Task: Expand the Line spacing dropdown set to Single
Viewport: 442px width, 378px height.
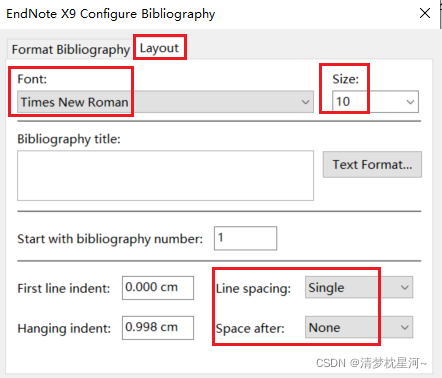Action: 359,287
